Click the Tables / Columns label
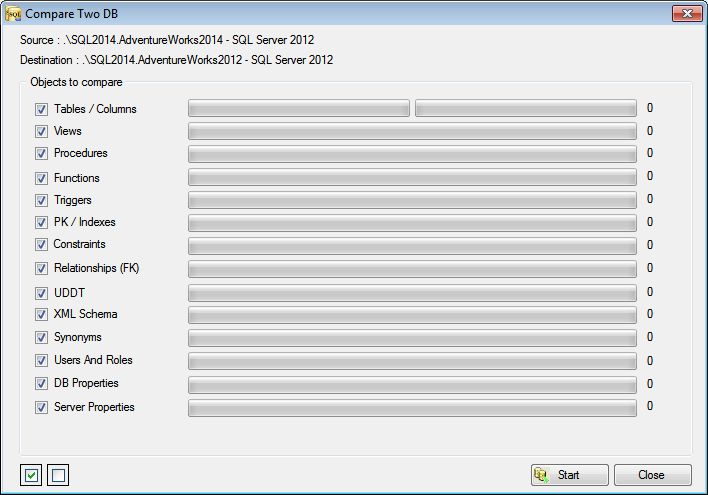 click(95, 109)
